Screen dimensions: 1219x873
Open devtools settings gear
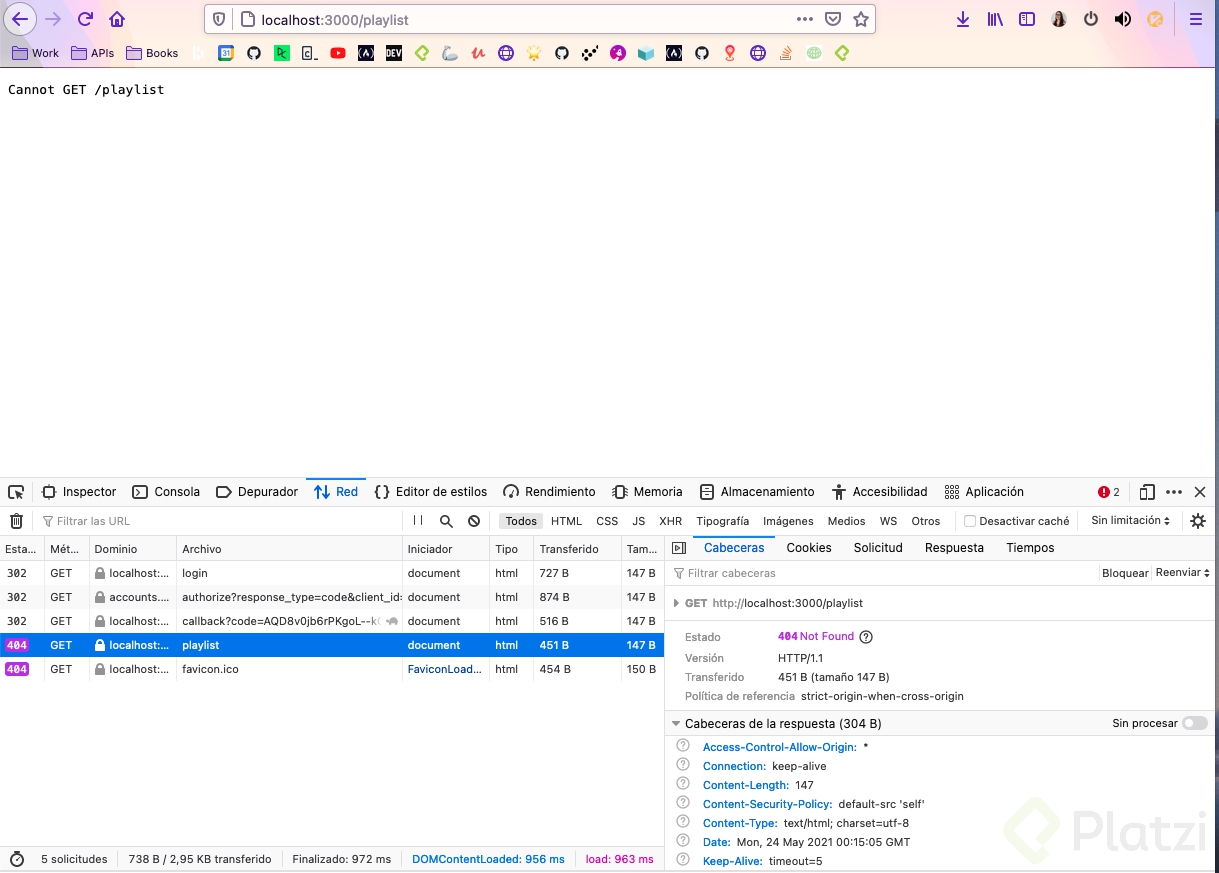pos(1197,521)
